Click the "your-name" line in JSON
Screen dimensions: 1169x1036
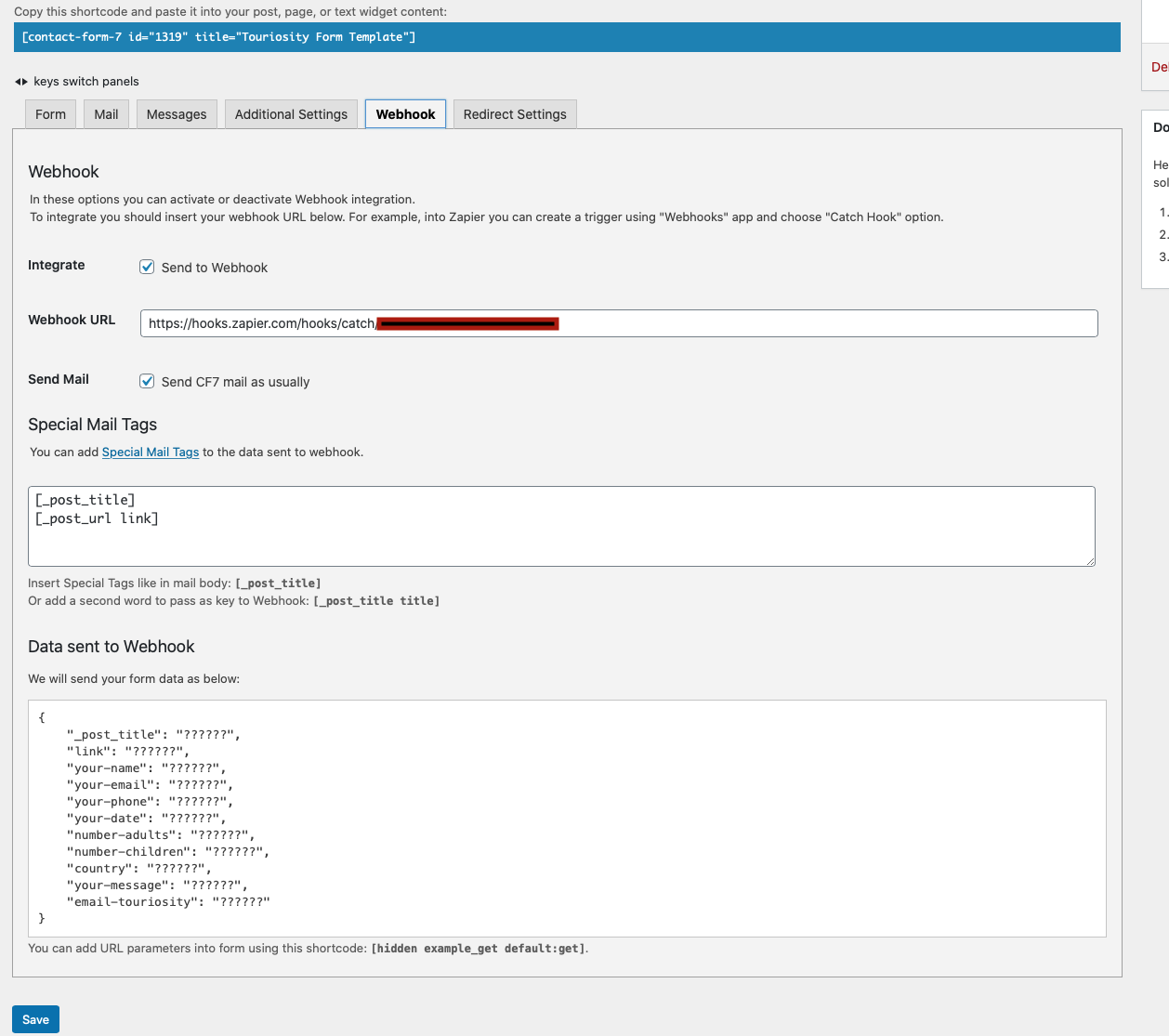[x=146, y=768]
